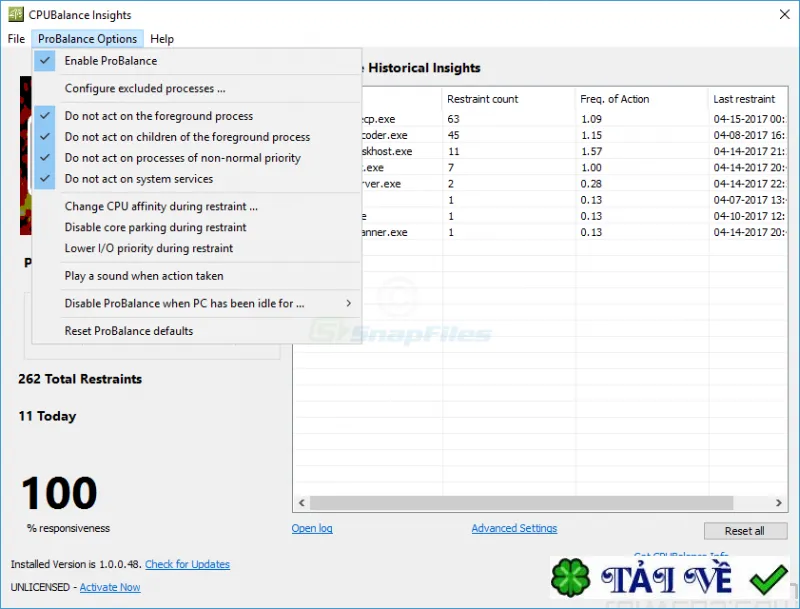Viewport: 800px width, 609px height.
Task: Open the log via Open log link
Action: click(x=312, y=528)
